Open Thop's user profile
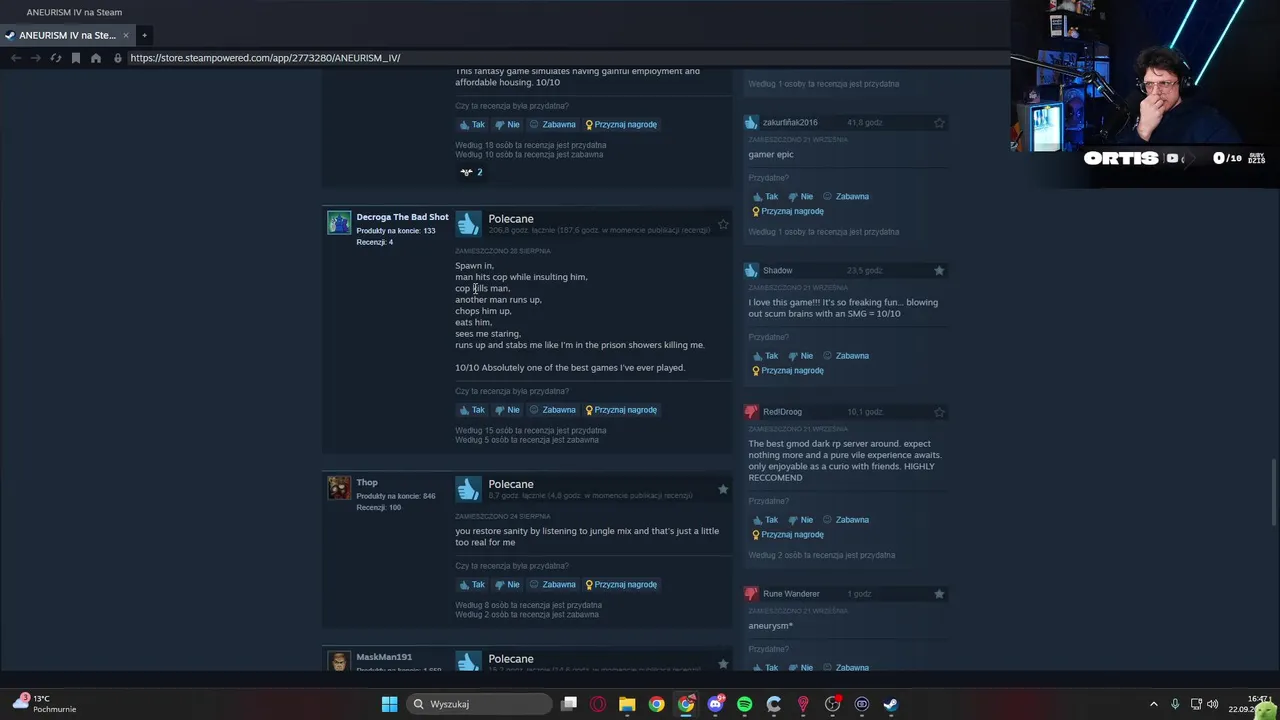 coord(367,482)
